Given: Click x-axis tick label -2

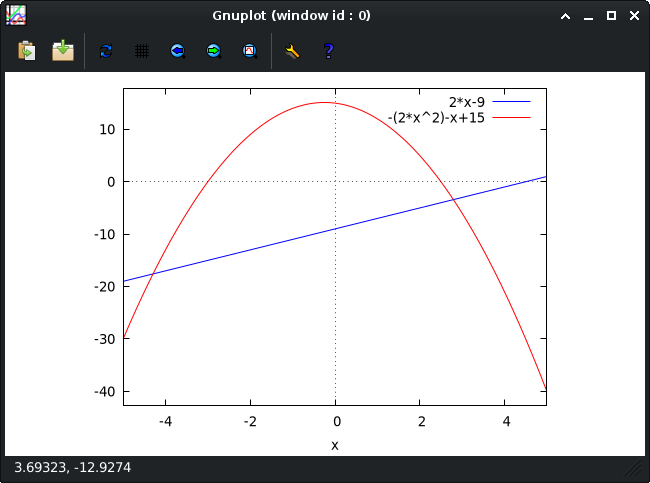Looking at the screenshot, I should tap(250, 422).
